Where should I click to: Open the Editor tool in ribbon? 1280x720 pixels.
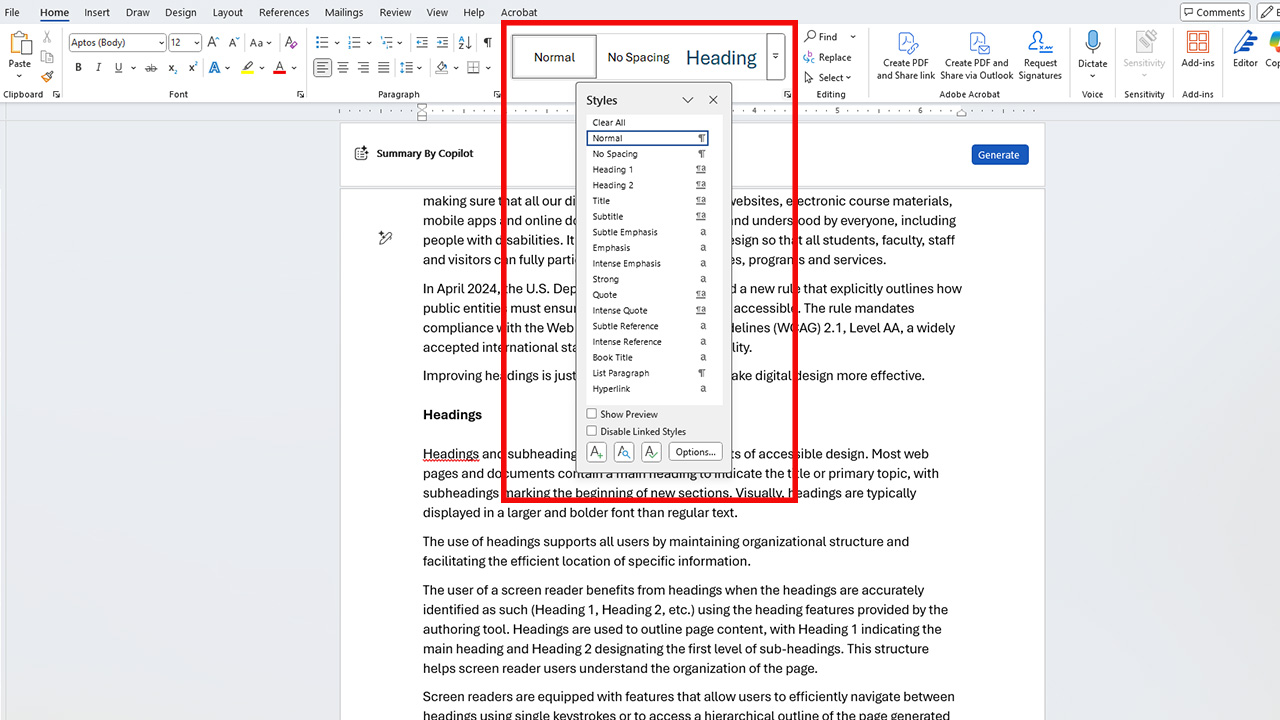coord(1245,43)
